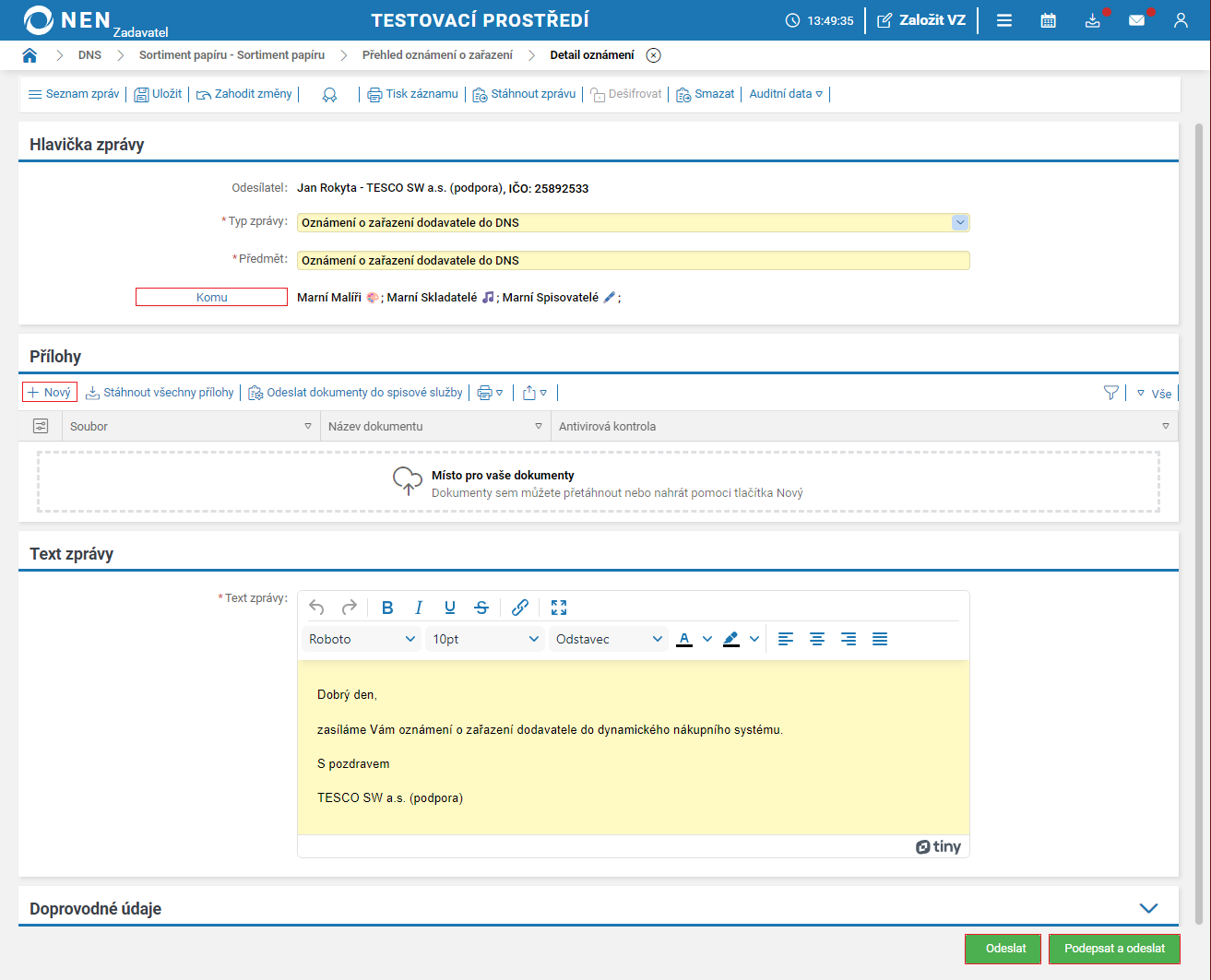Screen dimensions: 1211x980
Task: Click the home icon in breadcrumb
Action: pos(30,55)
